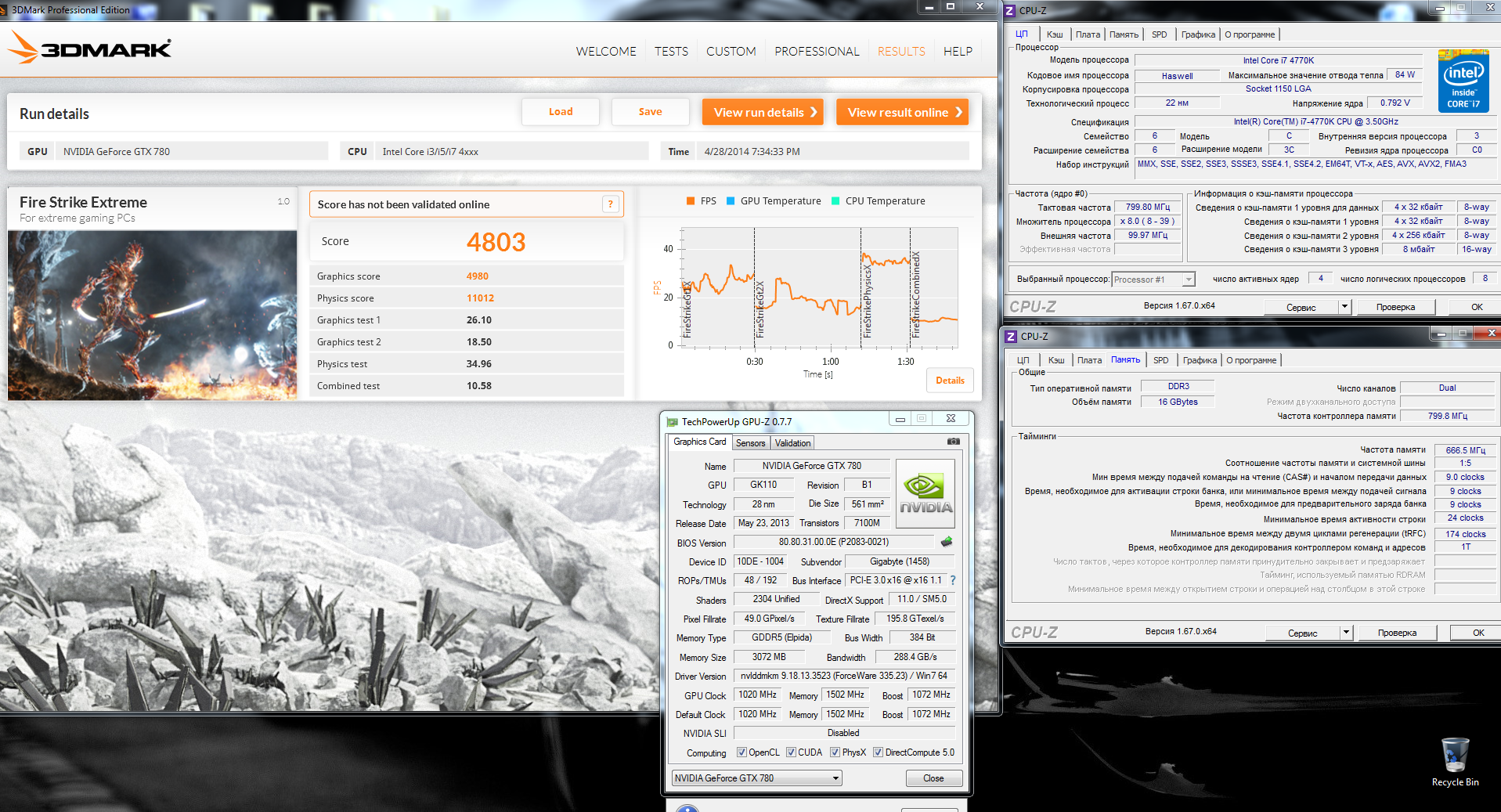Expand the Сервис arrow in upper CPU-Z
The width and height of the screenshot is (1501, 812).
[1344, 307]
